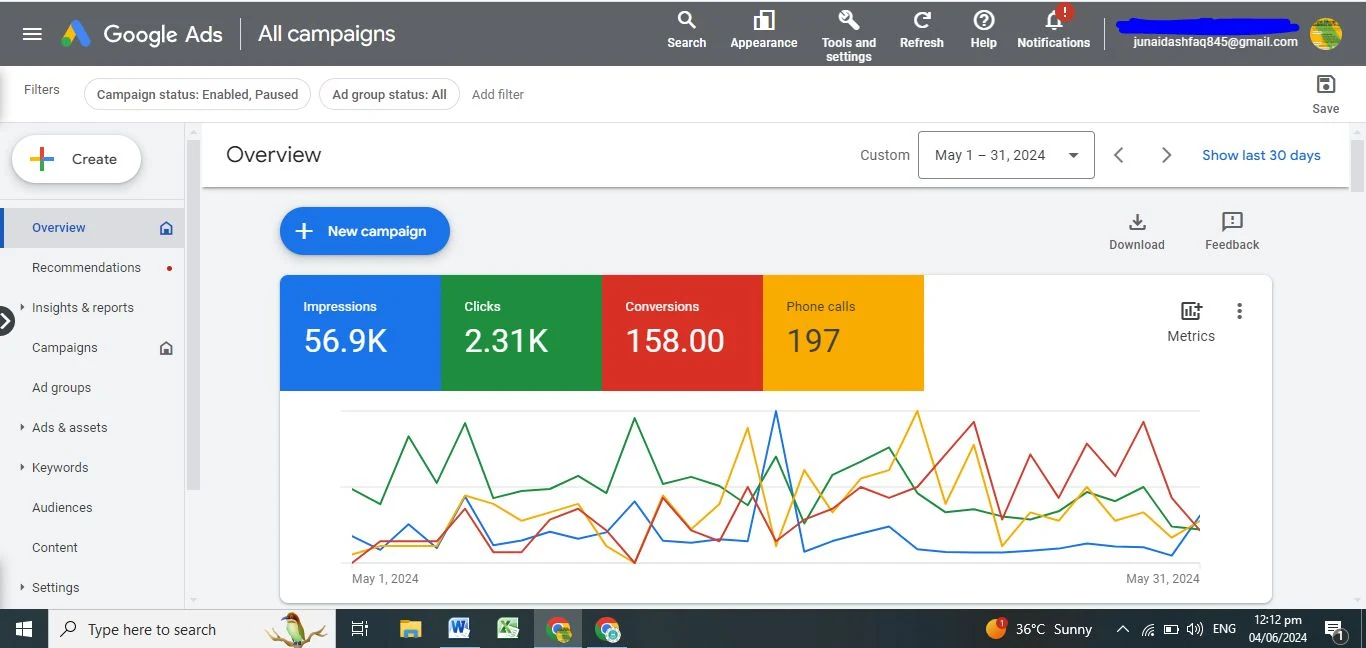This screenshot has height=648, width=1366.
Task: Open the scorecard three-dot menu
Action: (x=1240, y=311)
